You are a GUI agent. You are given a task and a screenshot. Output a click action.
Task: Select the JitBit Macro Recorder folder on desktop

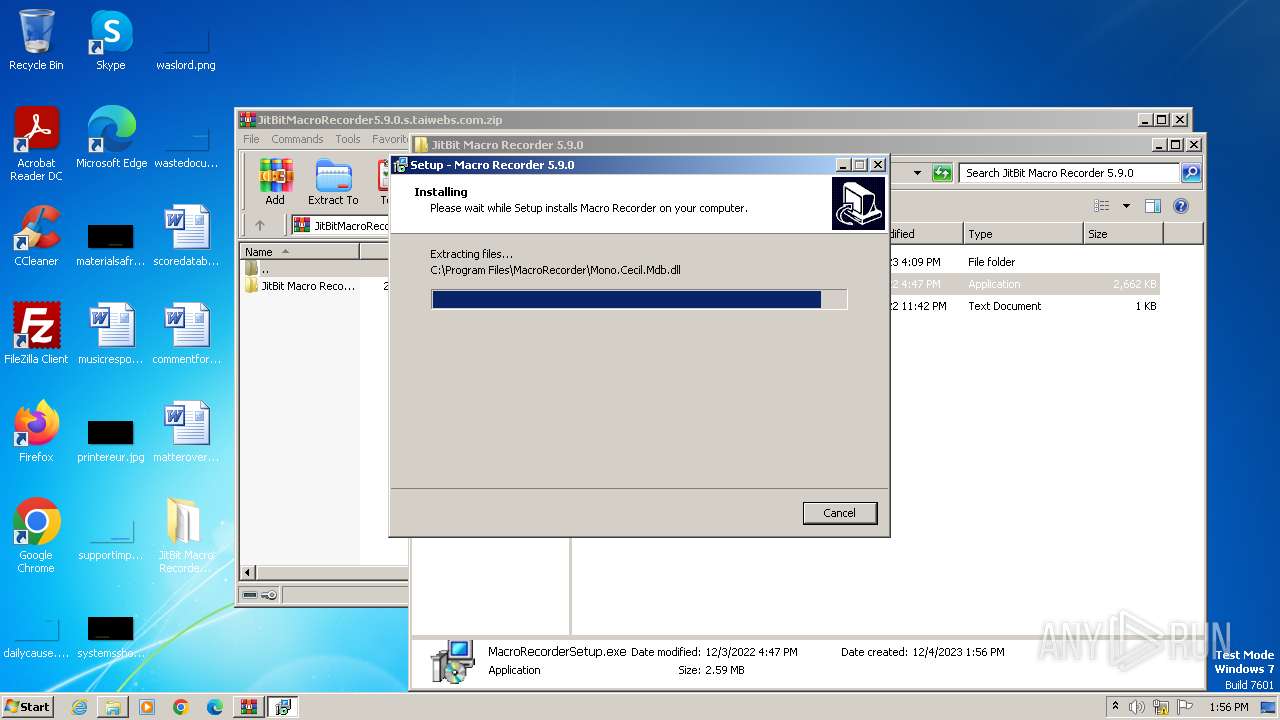tap(186, 536)
